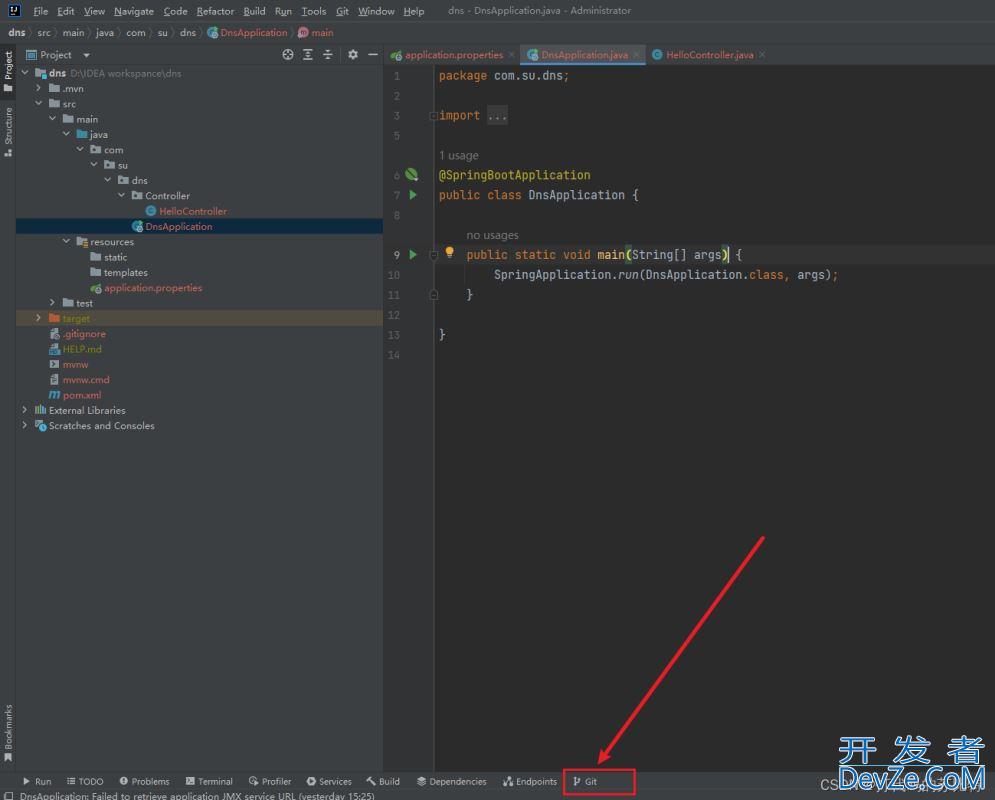Select .gitignore file in project tree
This screenshot has height=800, width=995.
coord(84,334)
